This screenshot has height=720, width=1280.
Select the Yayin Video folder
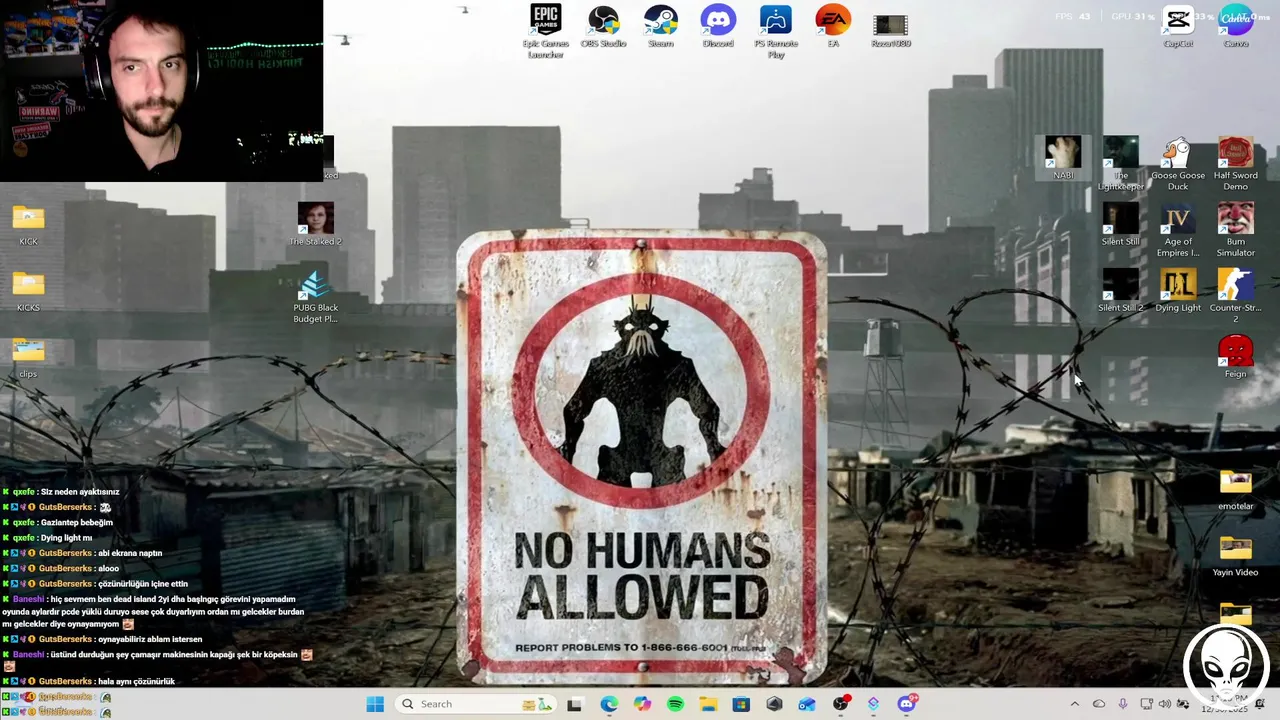pos(1236,556)
